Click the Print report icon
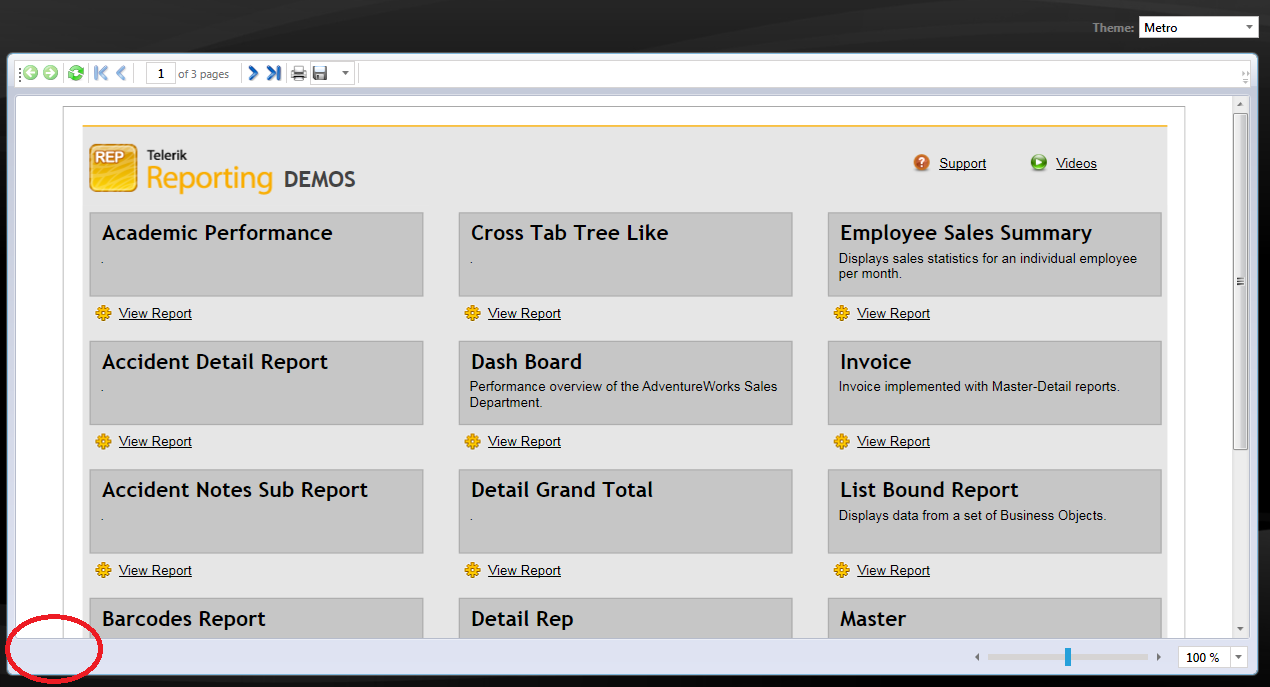This screenshot has width=1270, height=687. point(298,73)
